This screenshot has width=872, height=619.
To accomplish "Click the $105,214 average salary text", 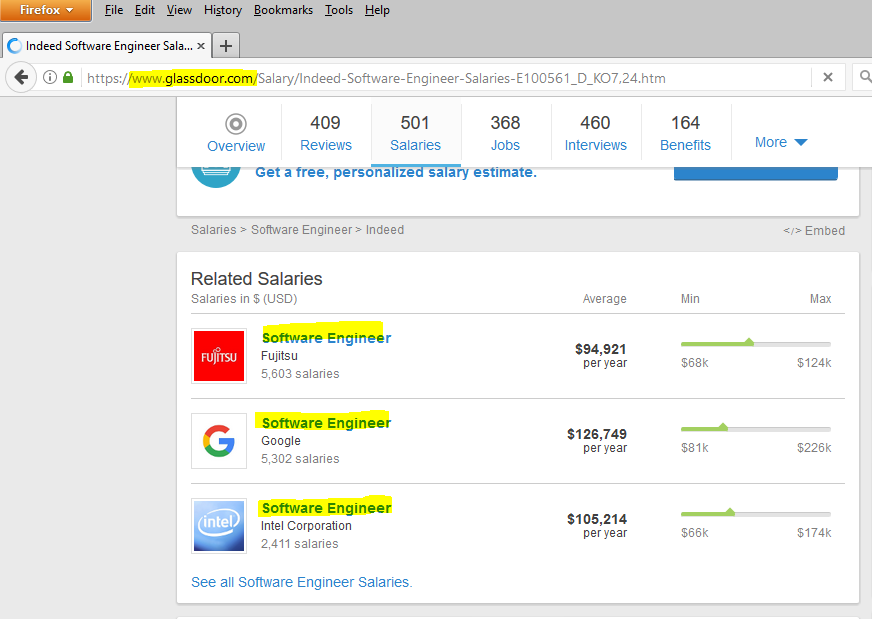I will tap(597, 519).
